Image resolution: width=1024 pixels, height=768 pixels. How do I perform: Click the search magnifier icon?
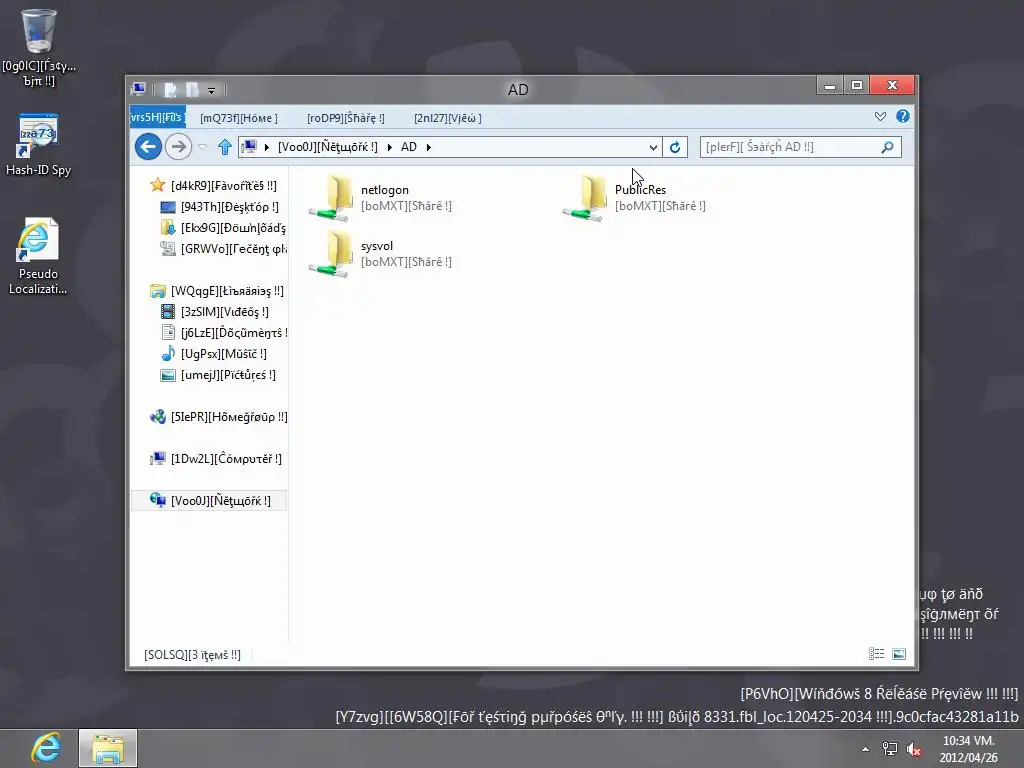(887, 147)
